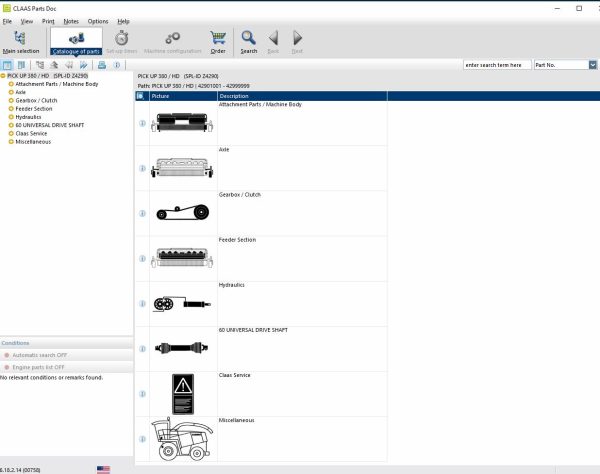Click info icon for Attachment Parts row
The height and width of the screenshot is (474, 600).
pos(142,123)
